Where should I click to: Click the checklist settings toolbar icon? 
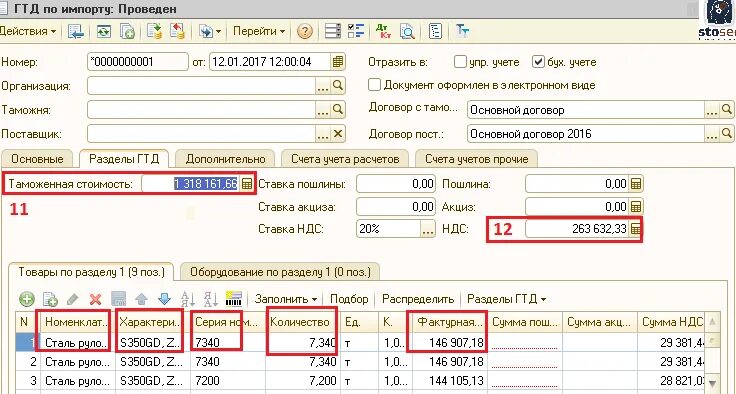coord(357,31)
